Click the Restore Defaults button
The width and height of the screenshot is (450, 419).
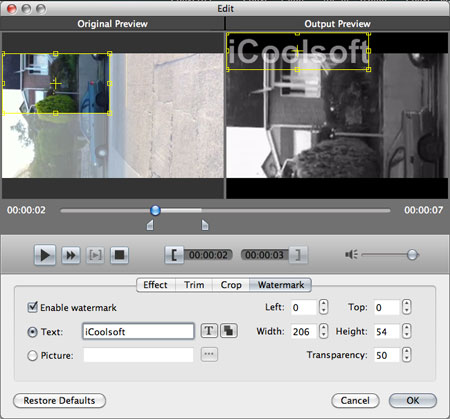click(59, 401)
